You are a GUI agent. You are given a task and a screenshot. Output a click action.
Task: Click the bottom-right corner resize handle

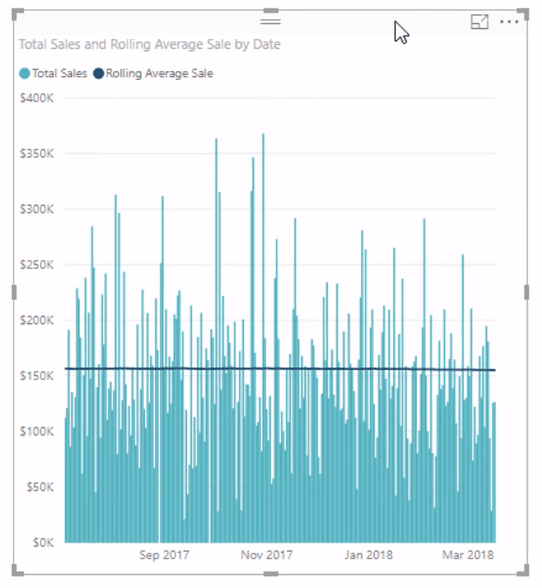pos(523,570)
